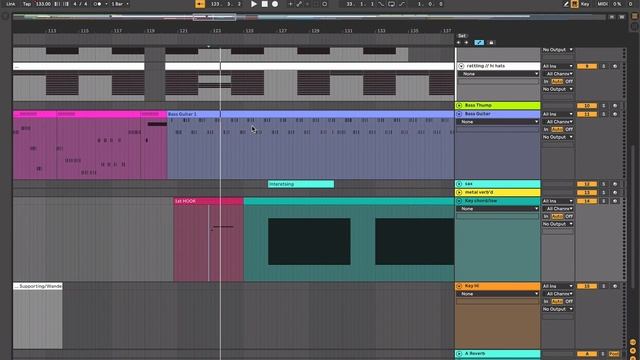Toggle the automation lock icon
Viewport: 640px width, 360px height.
pyautogui.click(x=491, y=42)
